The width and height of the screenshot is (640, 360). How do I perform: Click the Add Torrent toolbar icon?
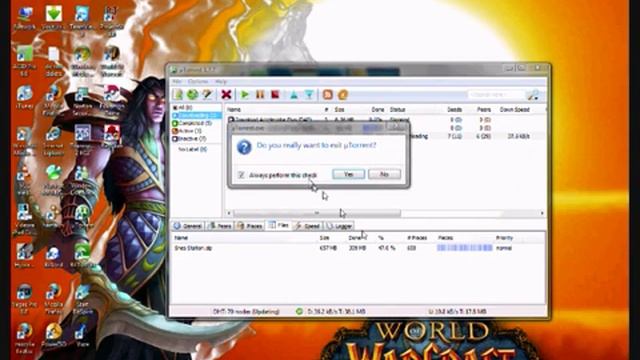178,94
